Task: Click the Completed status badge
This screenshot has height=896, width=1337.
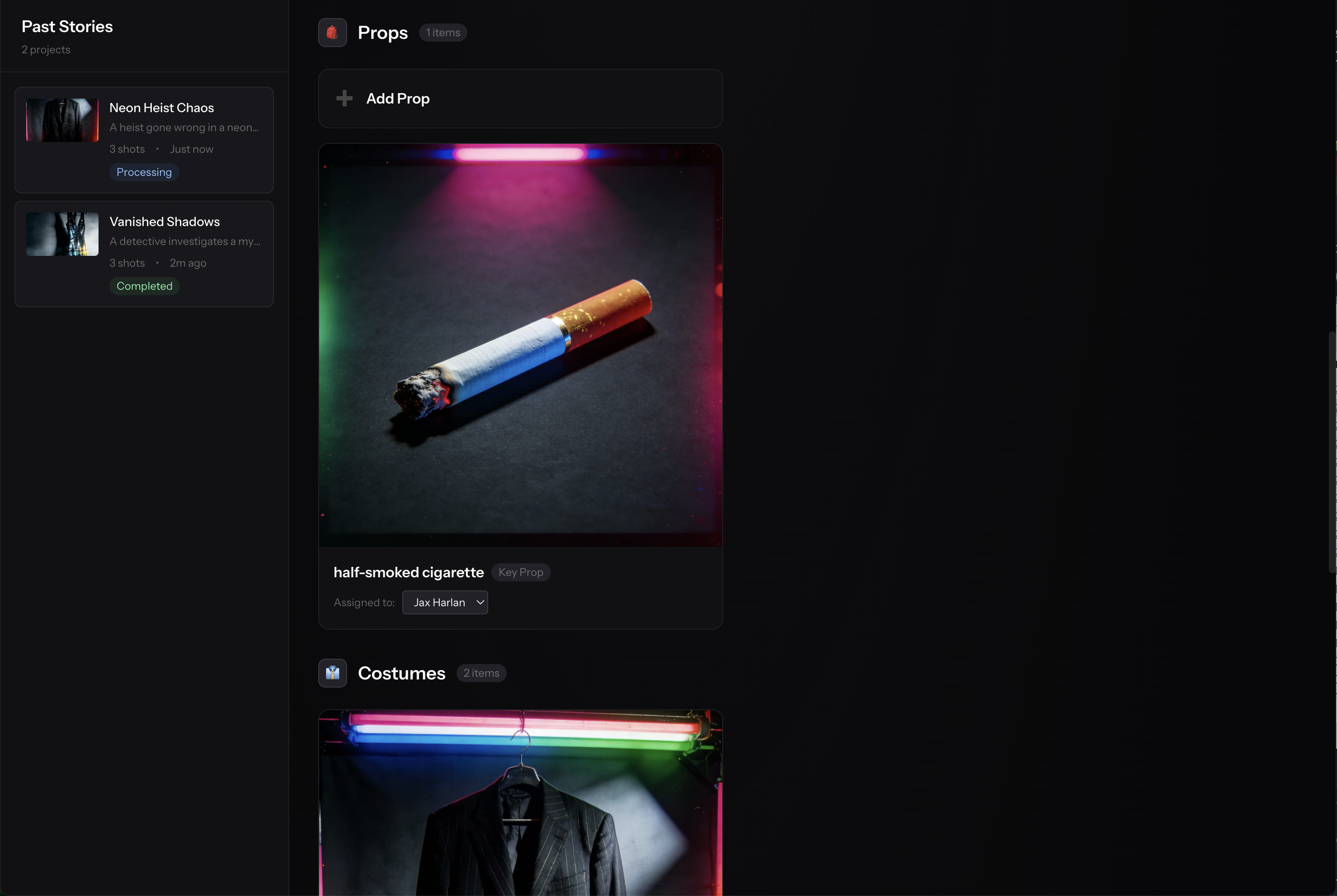Action: coord(144,286)
